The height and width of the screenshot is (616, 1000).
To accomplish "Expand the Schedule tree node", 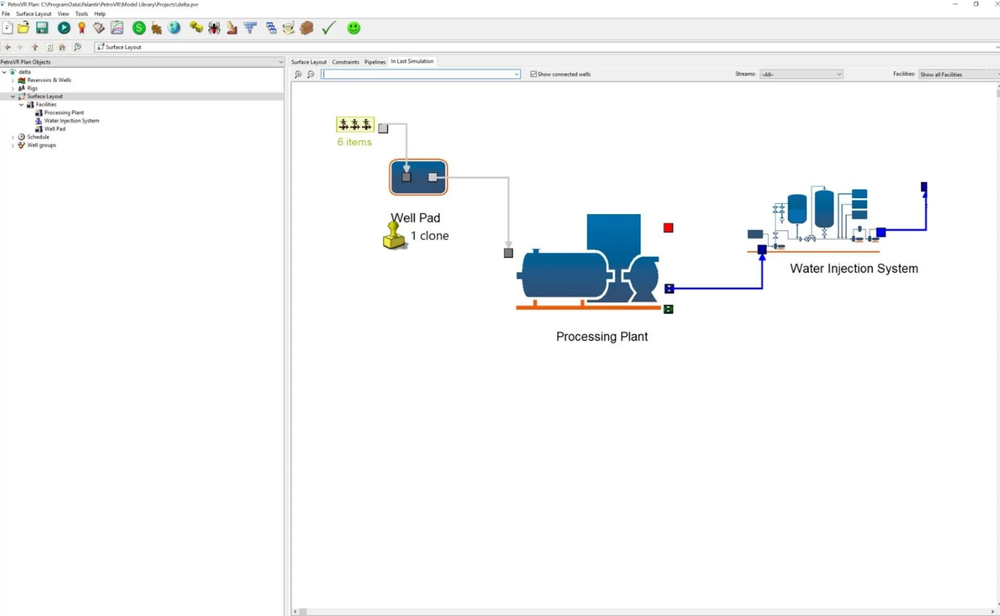I will (13, 137).
